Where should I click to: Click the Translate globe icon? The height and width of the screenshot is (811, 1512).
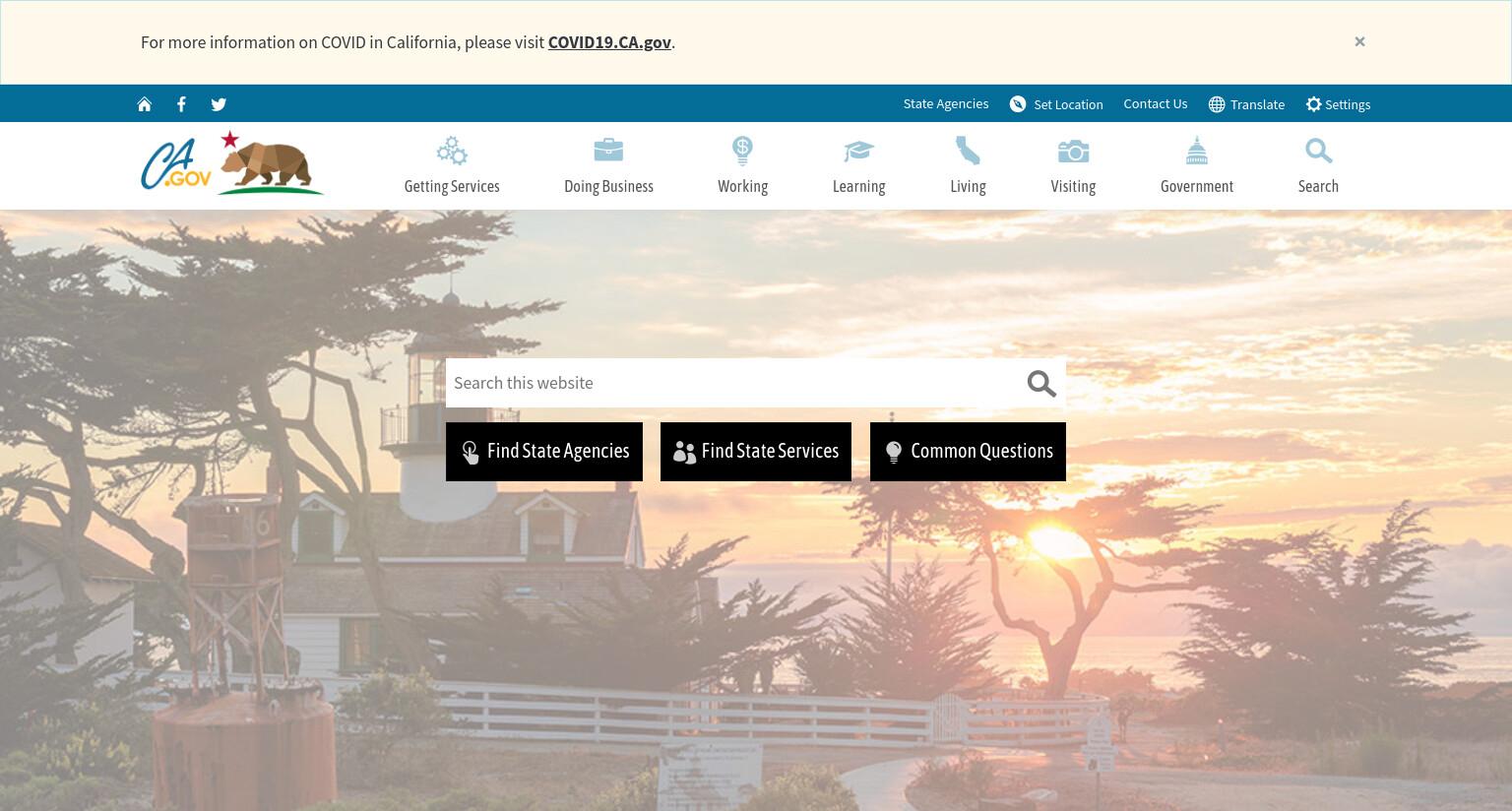point(1217,104)
